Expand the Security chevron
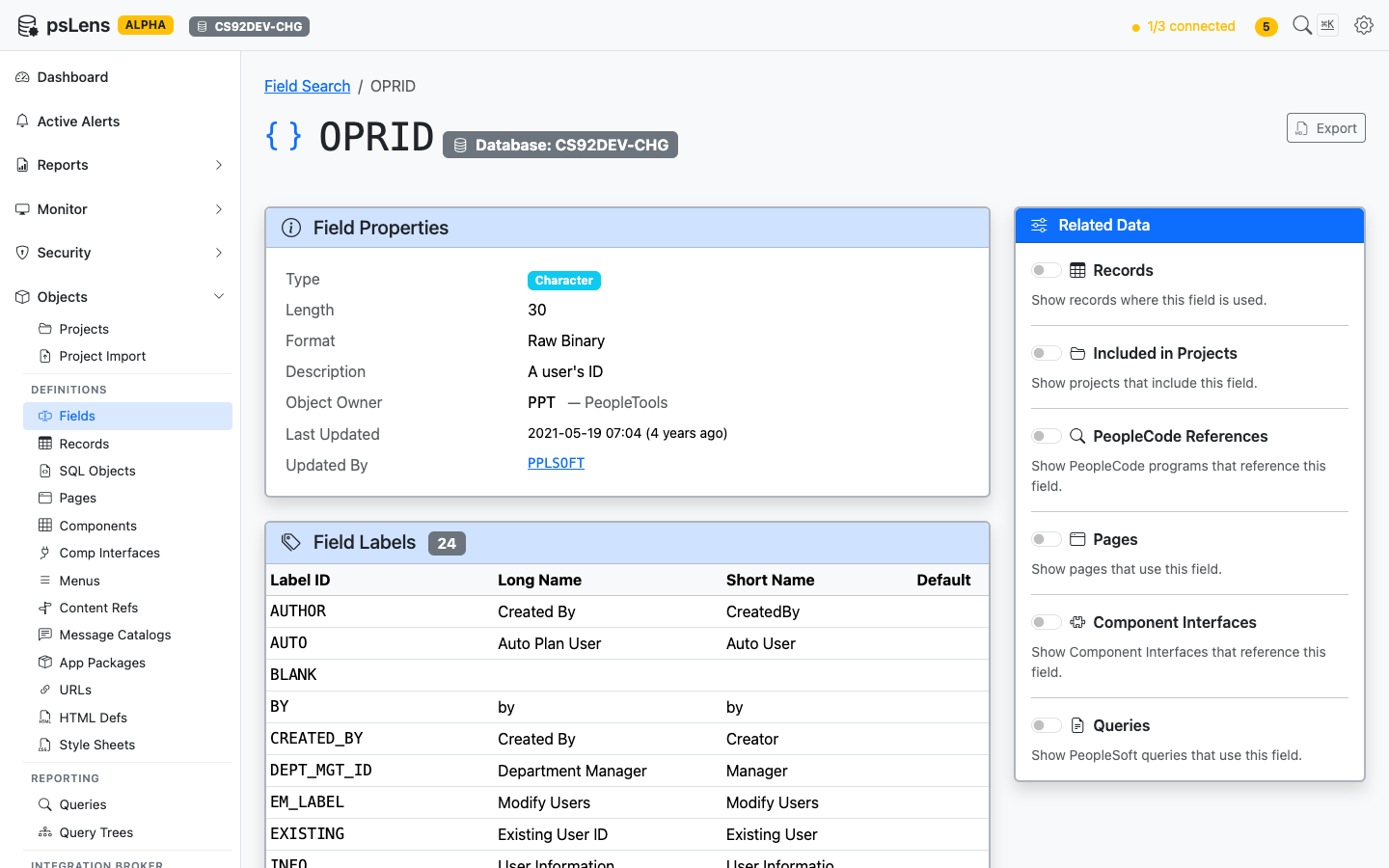 click(219, 253)
